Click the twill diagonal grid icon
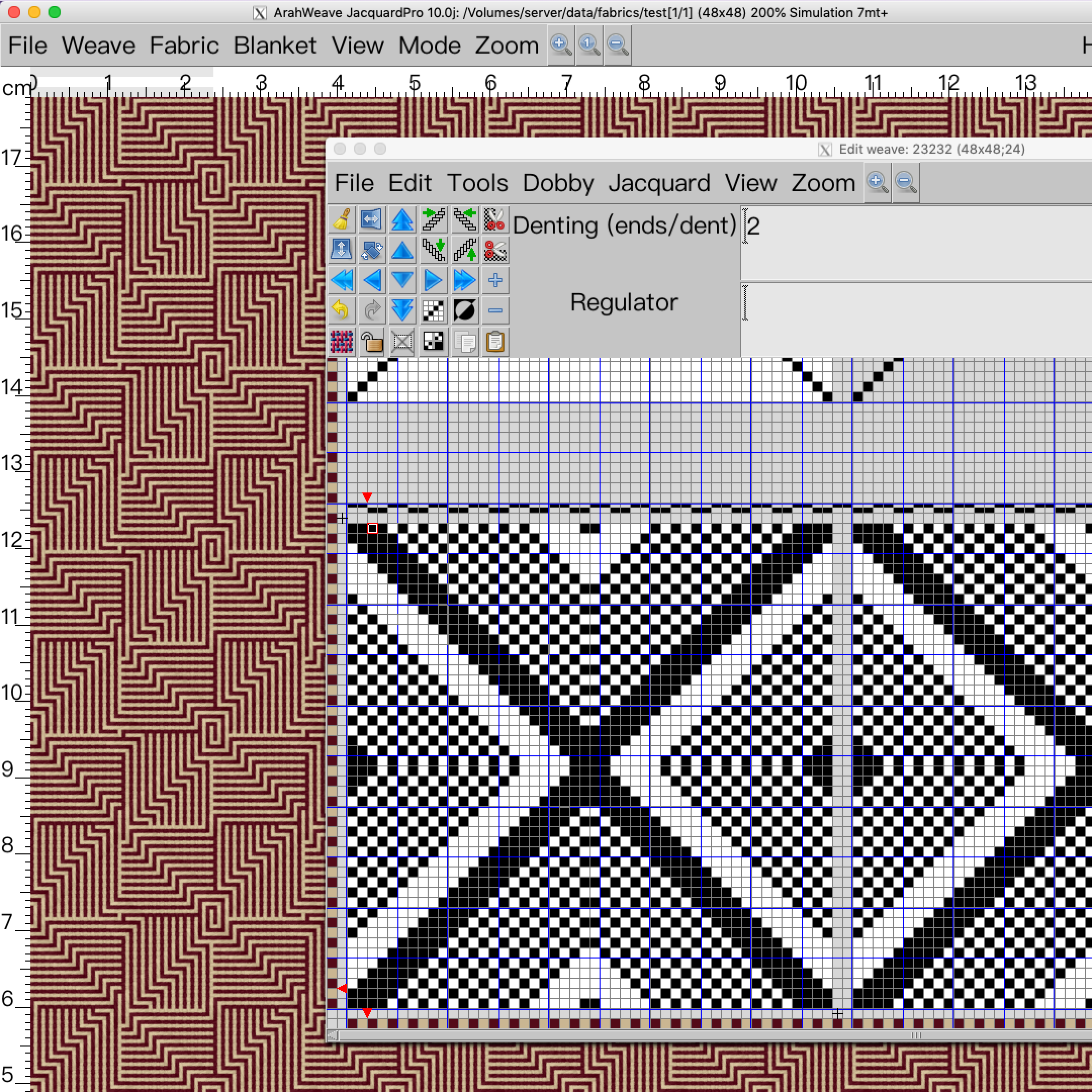The width and height of the screenshot is (1092, 1092). pos(434,311)
